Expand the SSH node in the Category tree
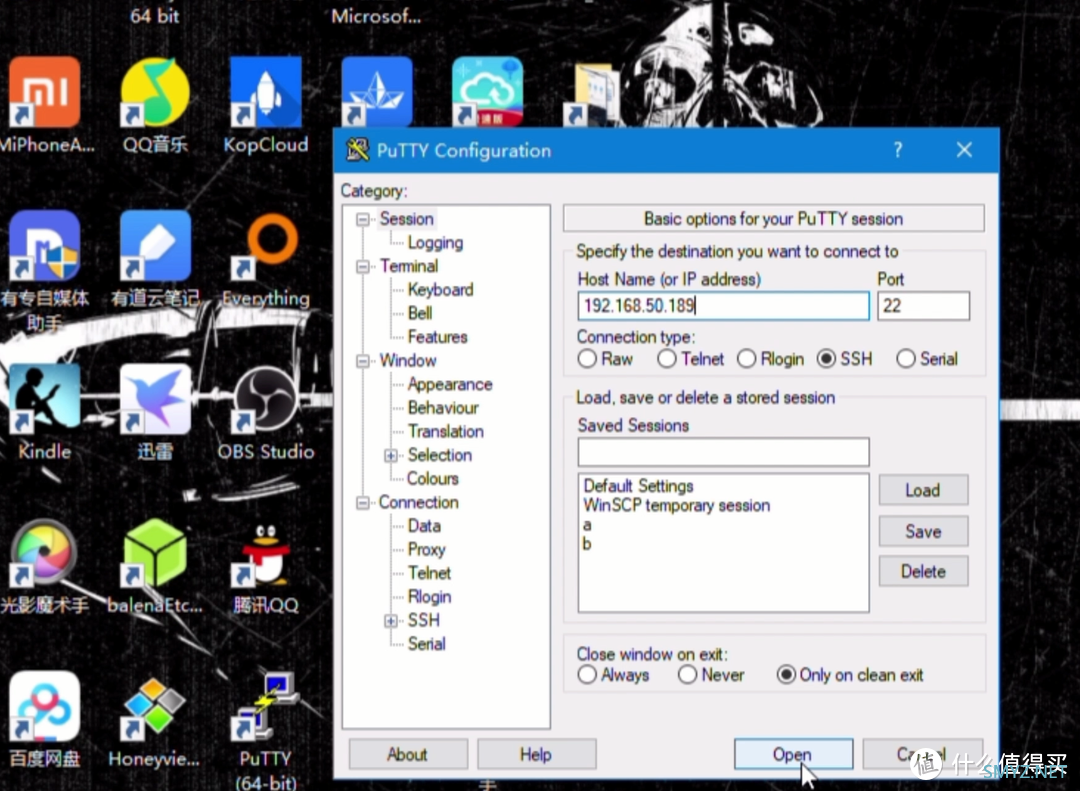Viewport: 1080px width, 791px height. 391,621
